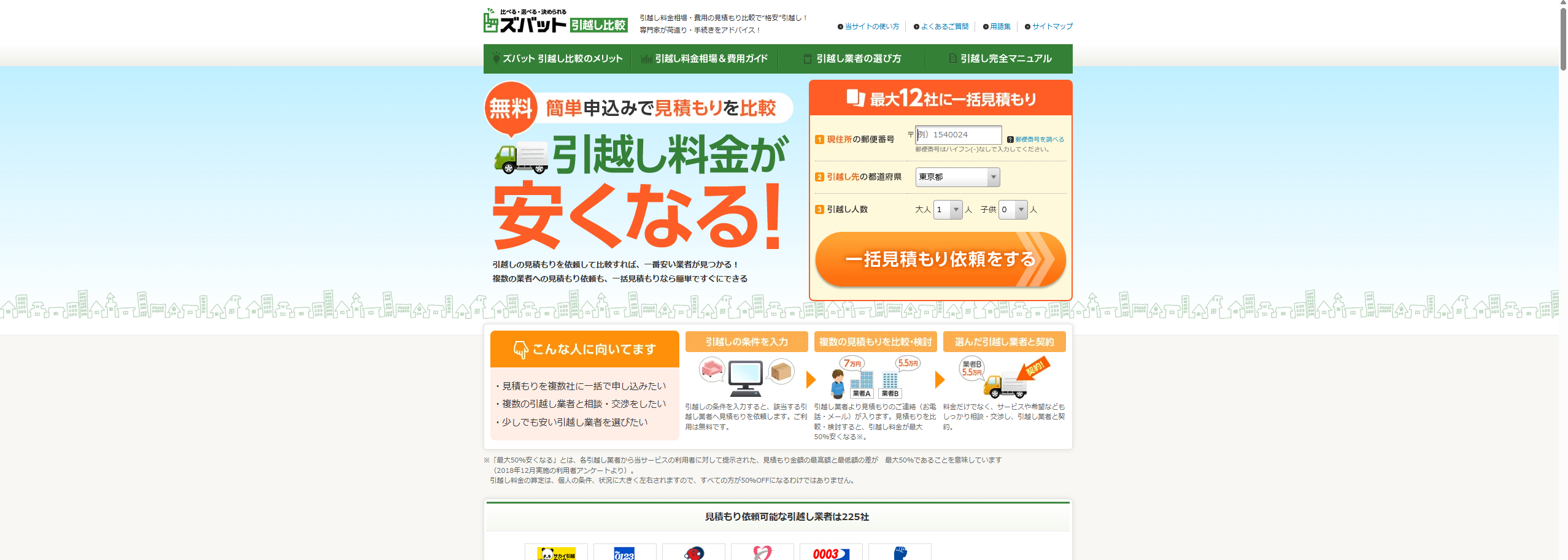Viewport: 1568px width, 560px height.
Task: Click the blue-uniformed worker icon
Action: pyautogui.click(x=838, y=385)
